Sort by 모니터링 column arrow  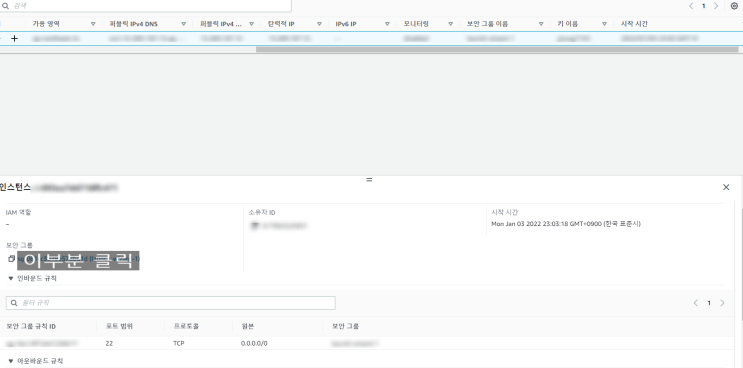451,24
